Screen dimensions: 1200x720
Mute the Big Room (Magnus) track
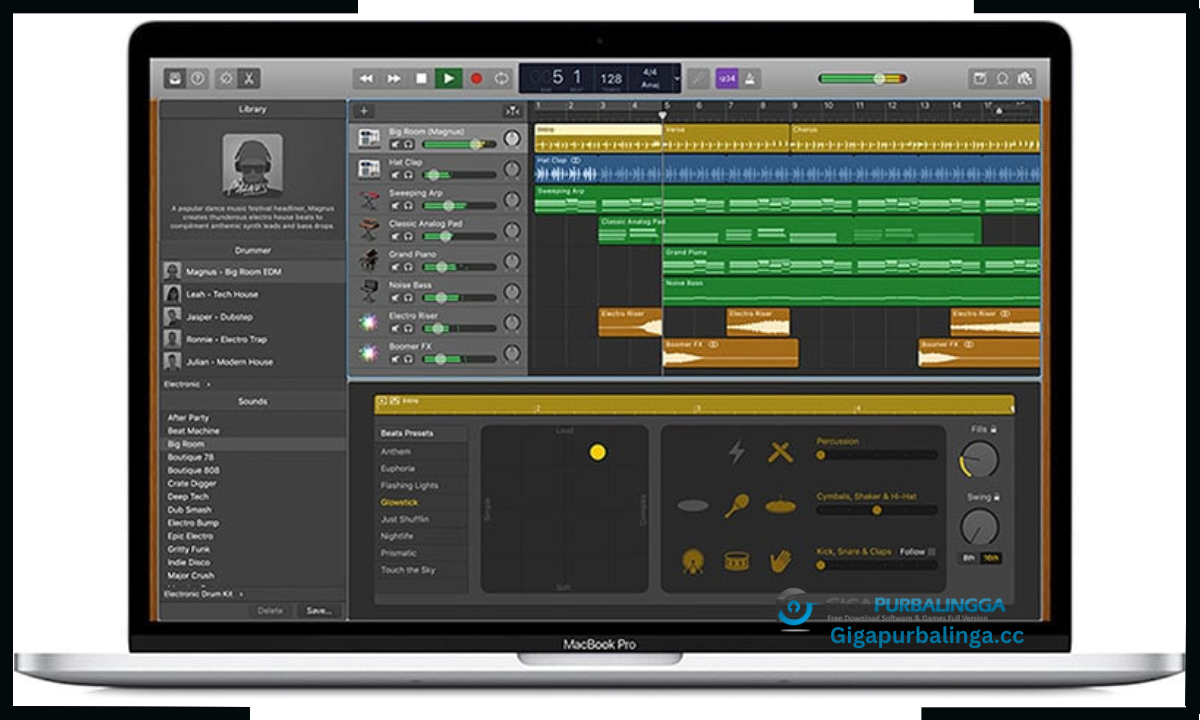pos(395,145)
